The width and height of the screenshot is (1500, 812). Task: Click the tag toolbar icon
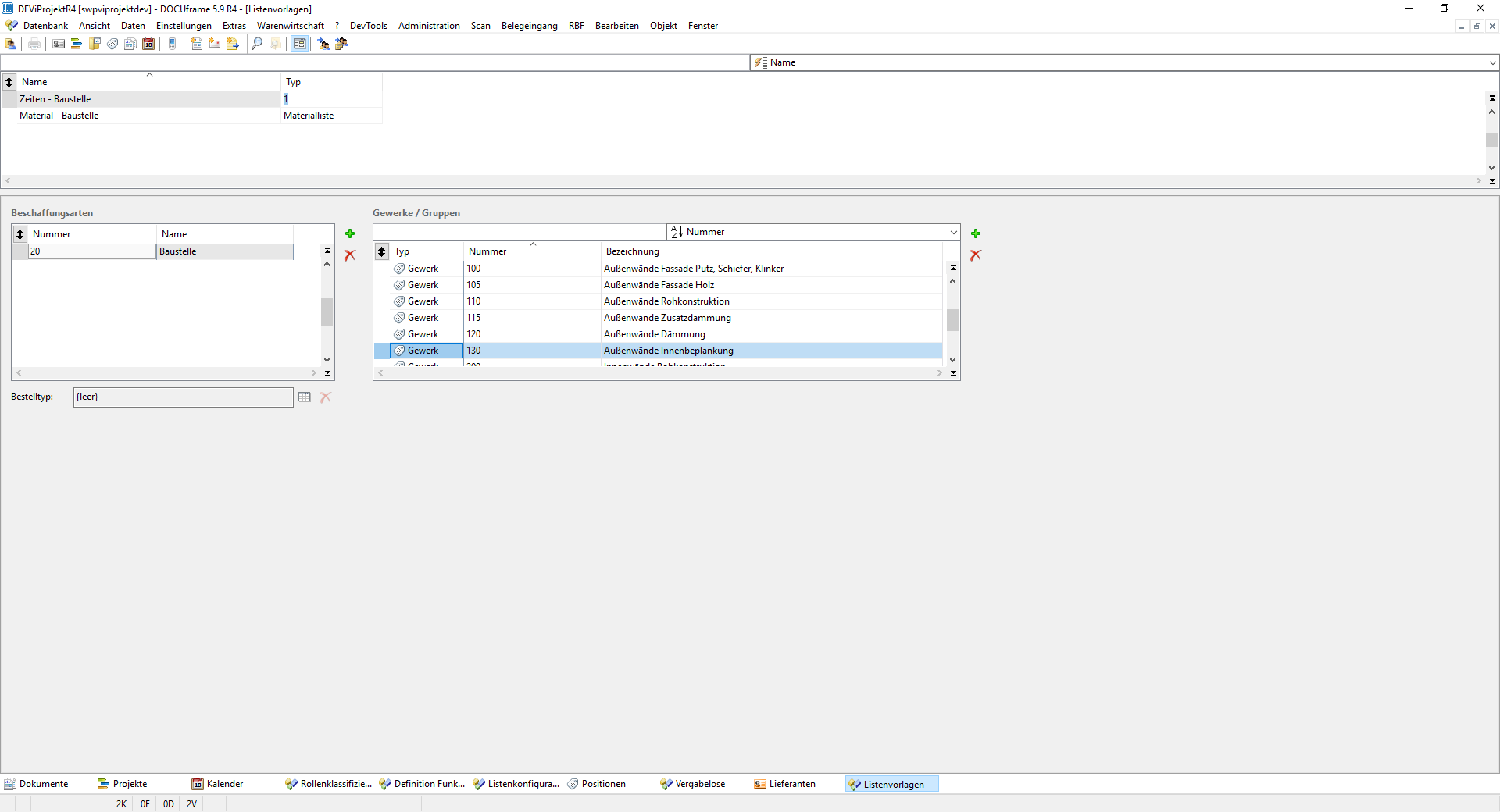pos(112,44)
